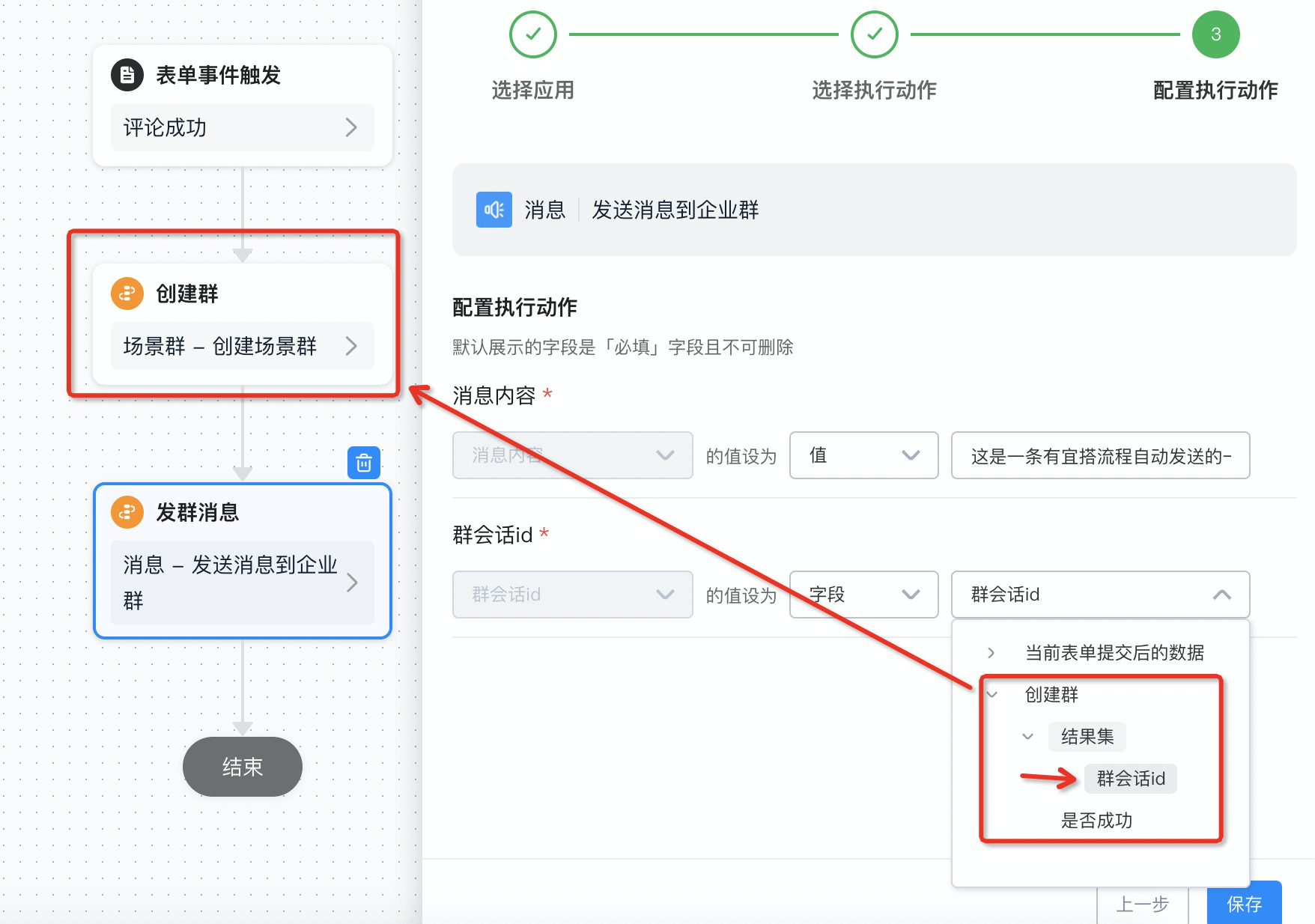Click the step 3 green circle
The height and width of the screenshot is (924, 1315).
coord(1215,34)
